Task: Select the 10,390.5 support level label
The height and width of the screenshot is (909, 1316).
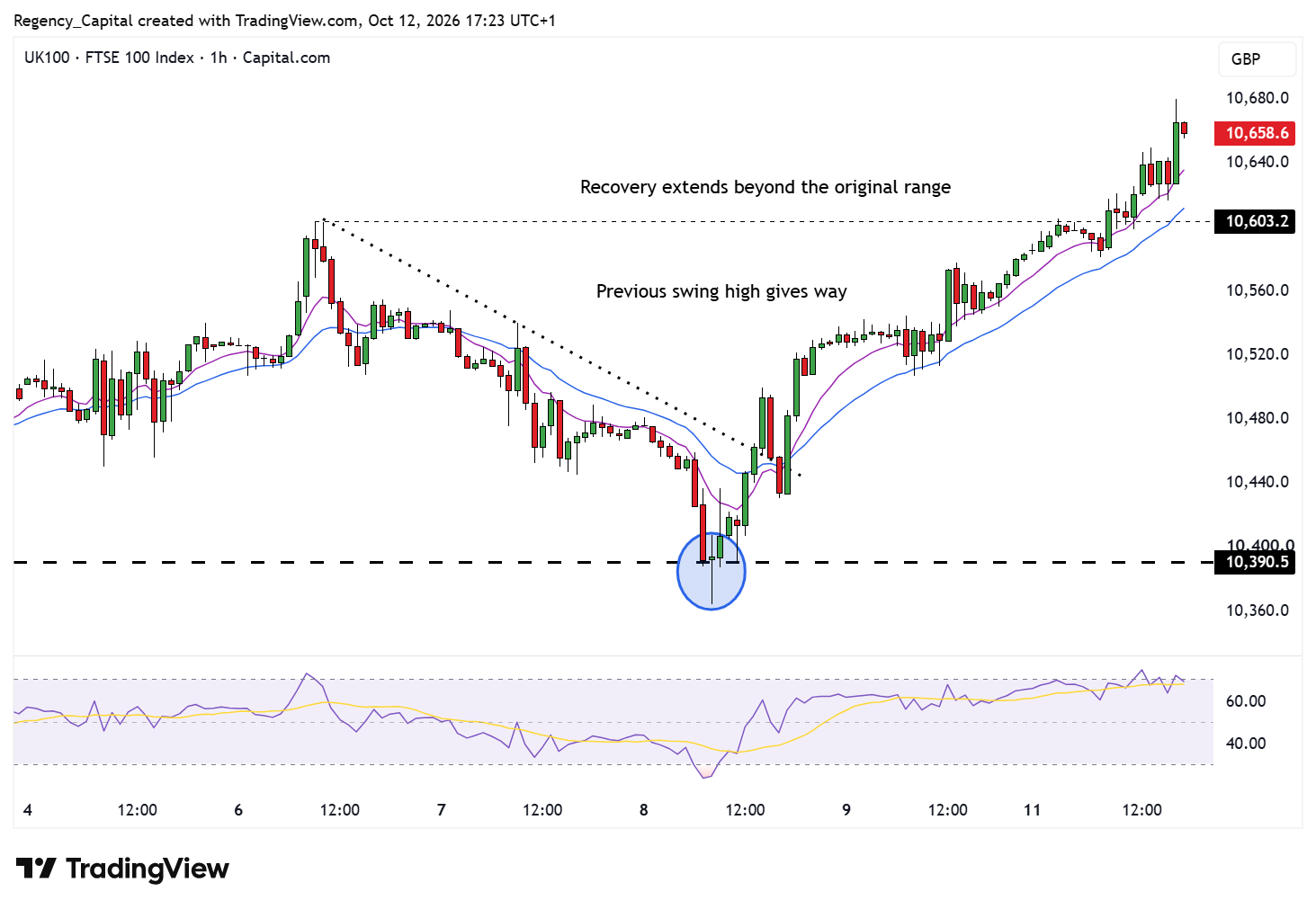Action: tap(1255, 563)
